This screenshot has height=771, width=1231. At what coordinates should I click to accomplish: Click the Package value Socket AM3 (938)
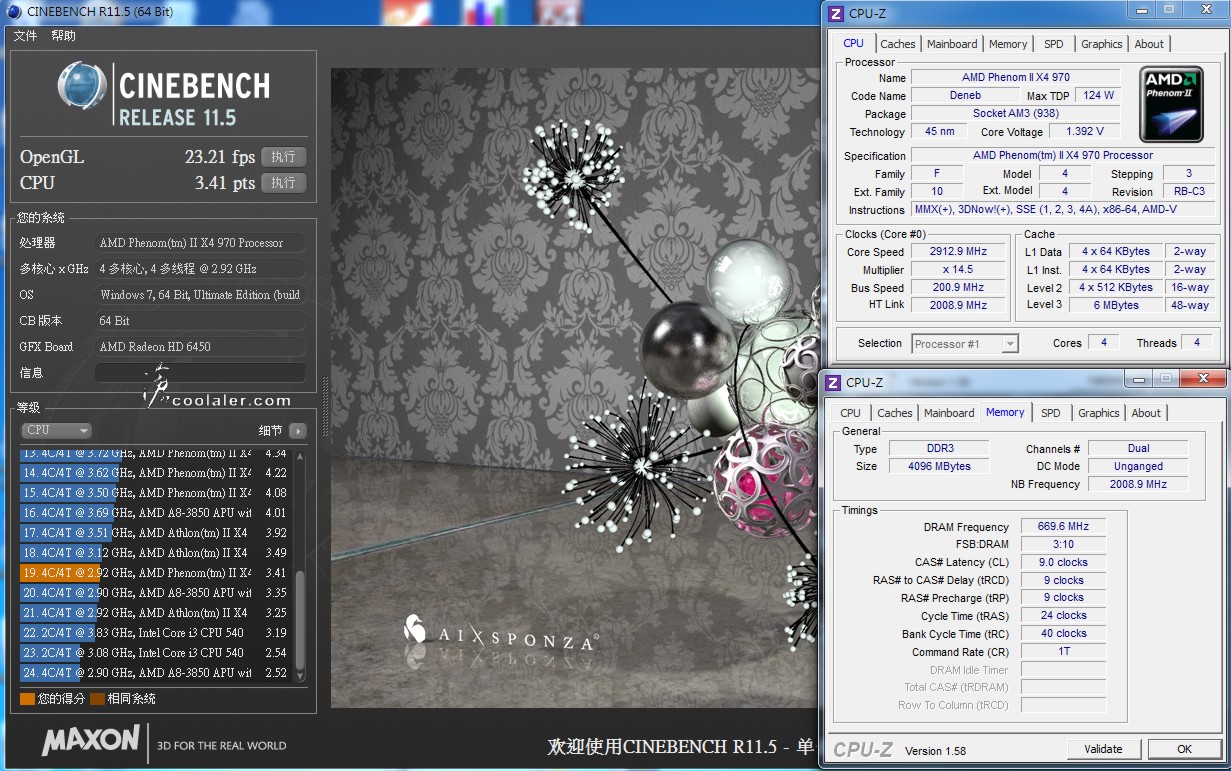coord(1015,114)
